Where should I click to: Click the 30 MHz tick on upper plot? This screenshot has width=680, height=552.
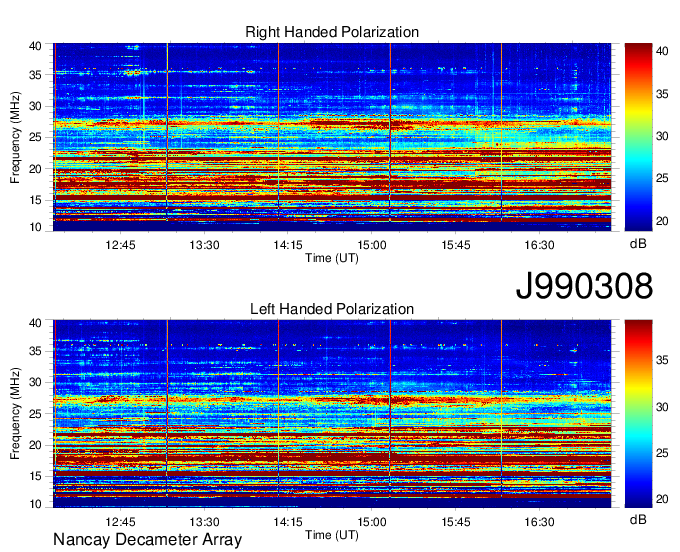(36, 106)
